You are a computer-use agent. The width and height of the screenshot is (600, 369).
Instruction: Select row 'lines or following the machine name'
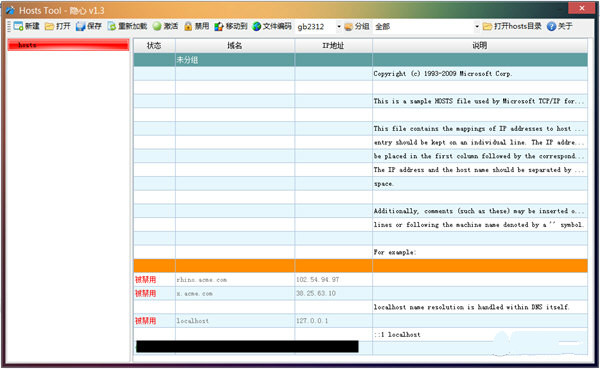360,225
